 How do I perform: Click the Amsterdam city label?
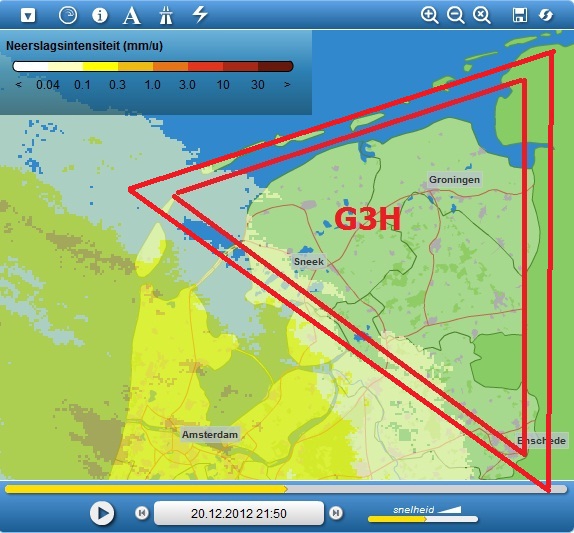tap(210, 435)
